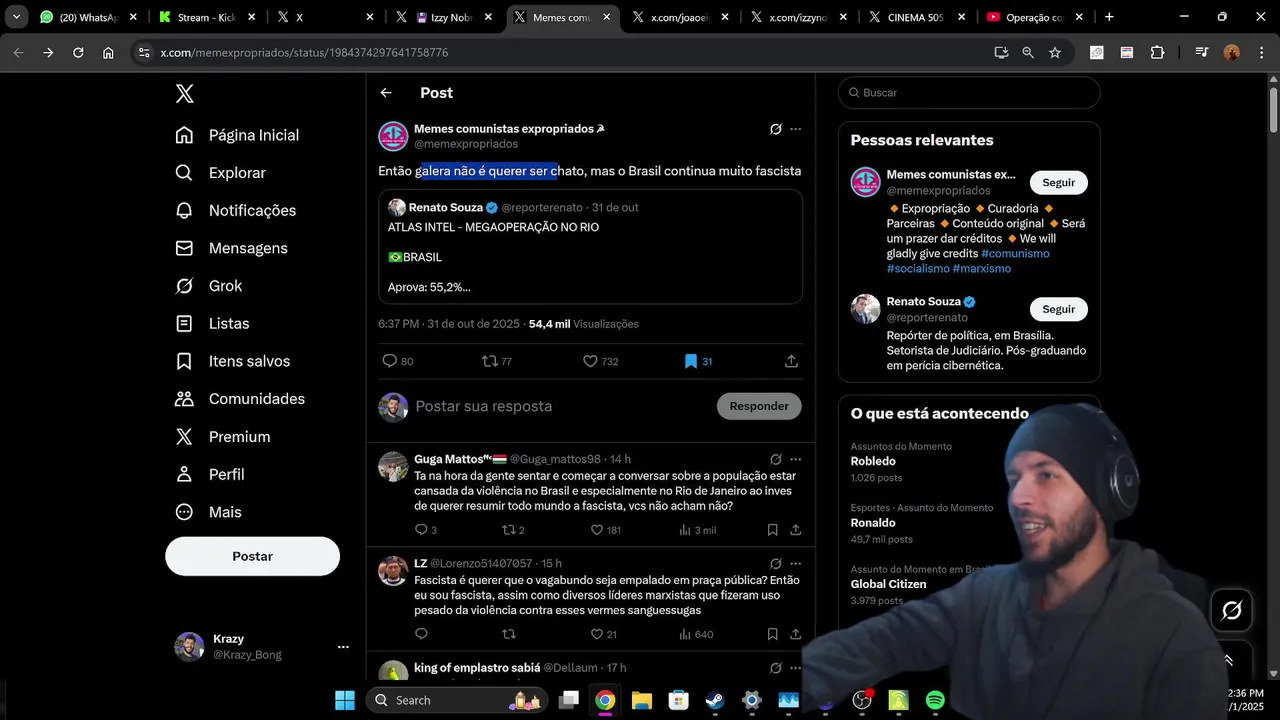Screen dimensions: 1280x720
Task: Click the X logo in the sidebar
Action: (x=185, y=94)
